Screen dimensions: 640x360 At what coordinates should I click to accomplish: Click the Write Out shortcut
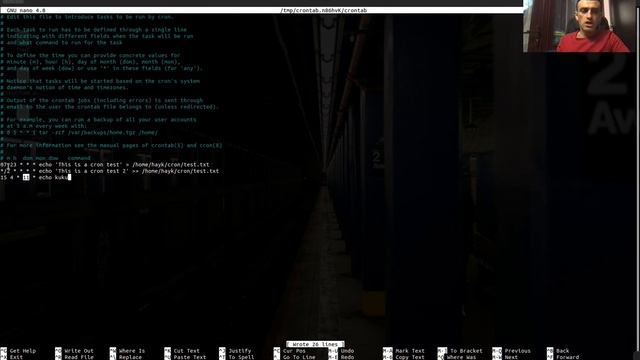click(x=74, y=351)
